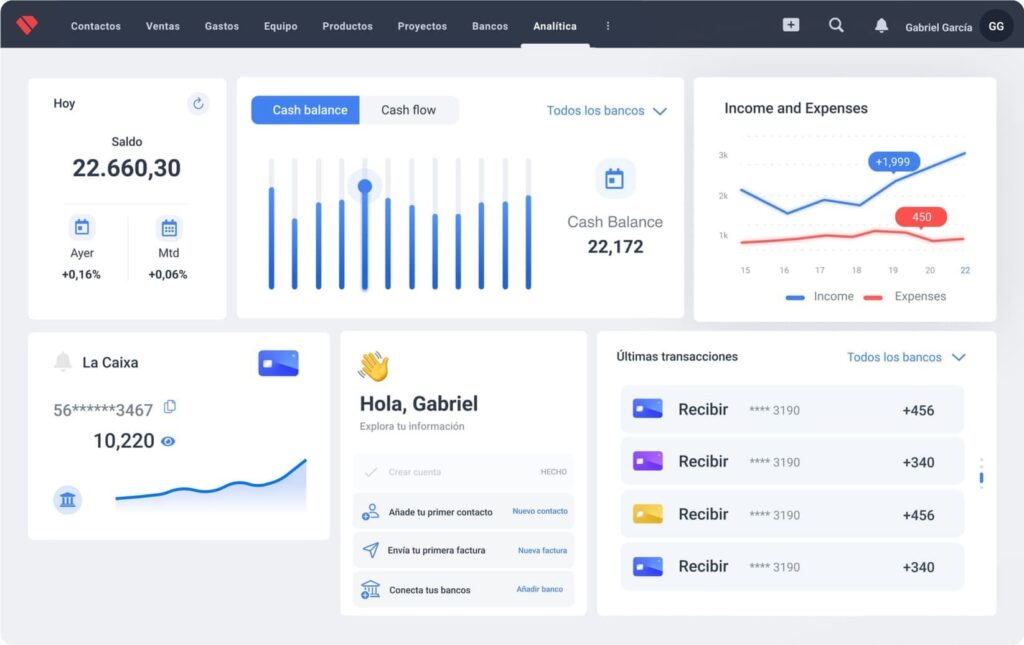The width and height of the screenshot is (1024, 645).
Task: Click the add new item icon in the header
Action: [x=790, y=25]
